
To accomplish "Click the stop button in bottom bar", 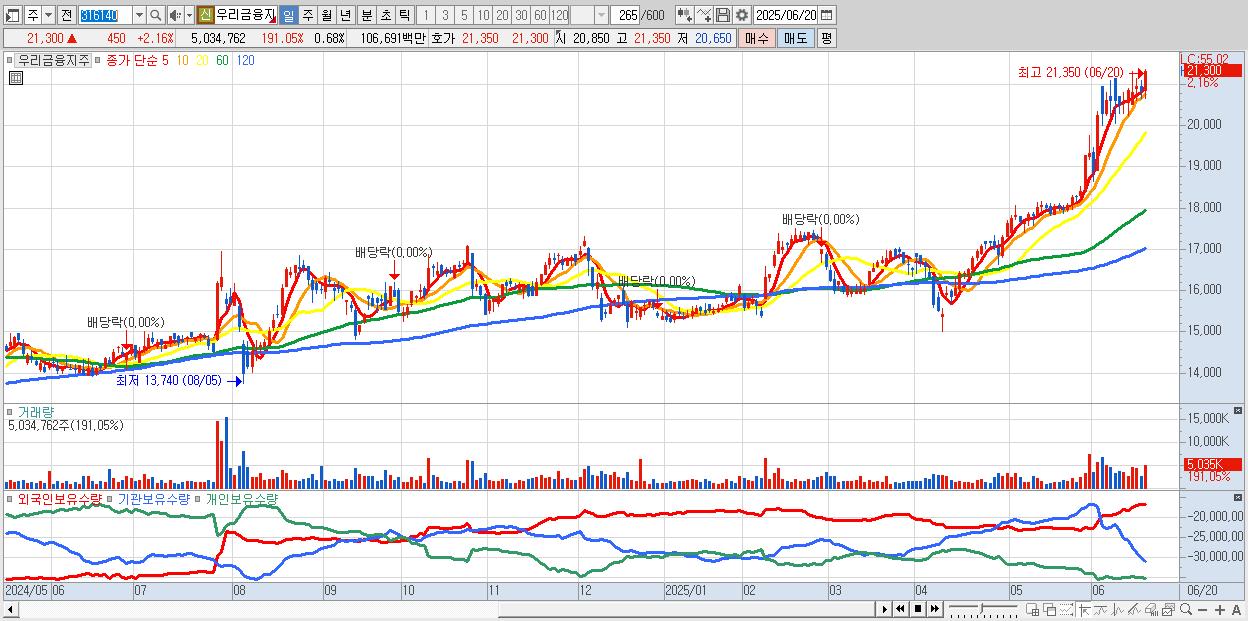I will click(x=918, y=609).
